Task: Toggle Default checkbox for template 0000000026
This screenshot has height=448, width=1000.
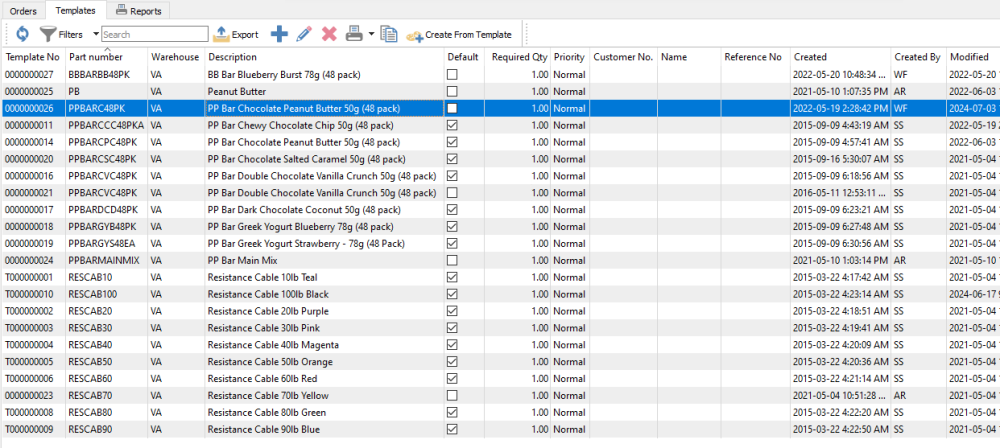Action: [452, 108]
